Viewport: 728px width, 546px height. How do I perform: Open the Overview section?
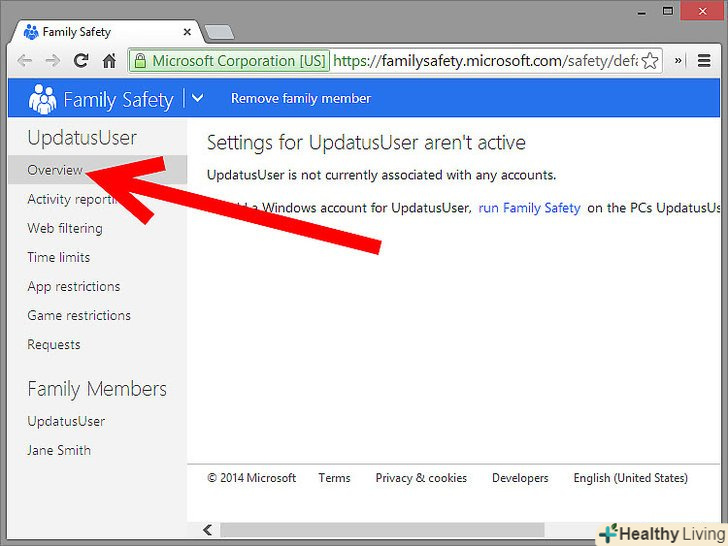(x=98, y=170)
